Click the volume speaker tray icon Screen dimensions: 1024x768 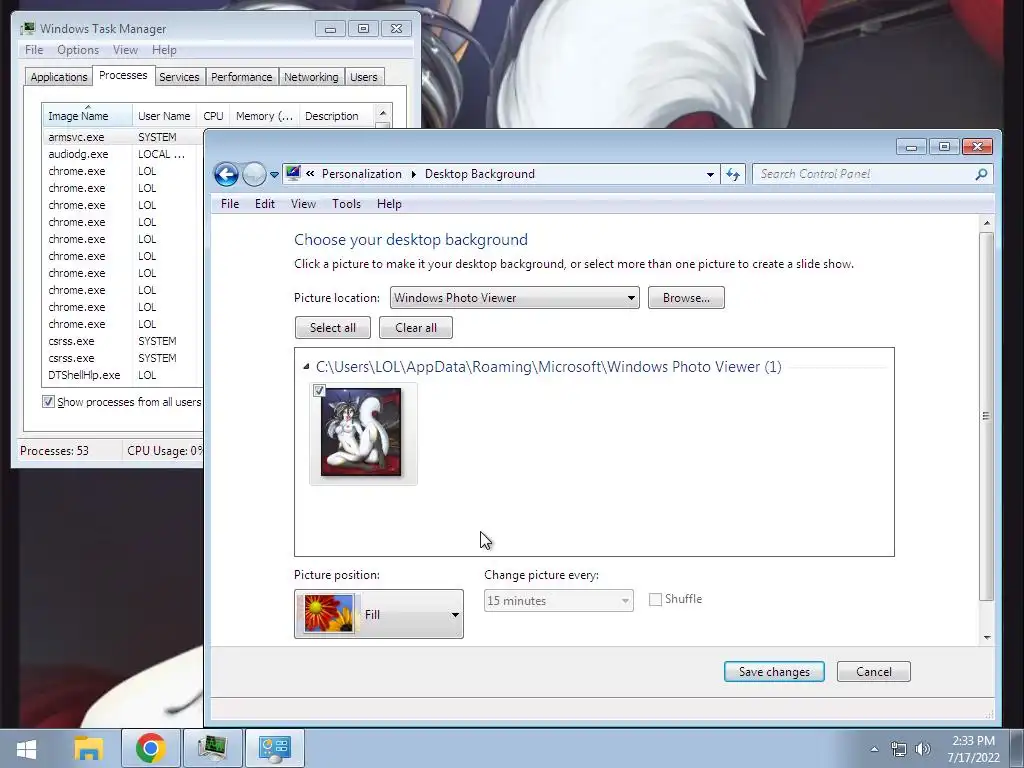click(923, 749)
